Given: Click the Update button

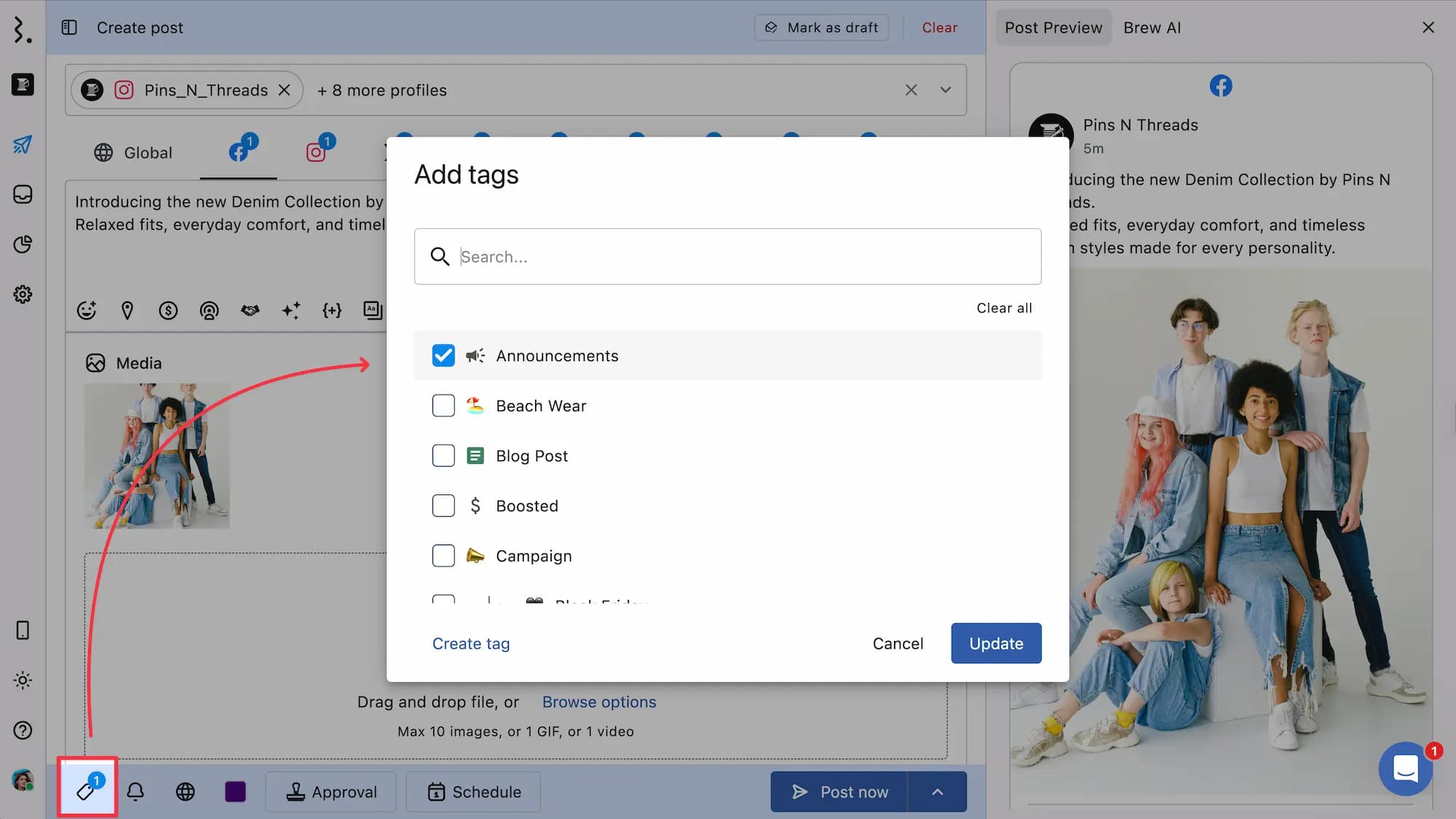Looking at the screenshot, I should (996, 644).
